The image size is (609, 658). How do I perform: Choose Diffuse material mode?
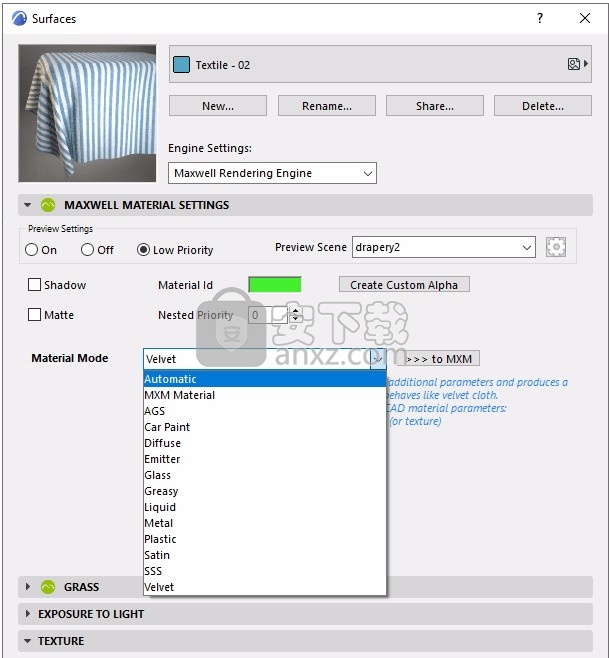pyautogui.click(x=264, y=443)
